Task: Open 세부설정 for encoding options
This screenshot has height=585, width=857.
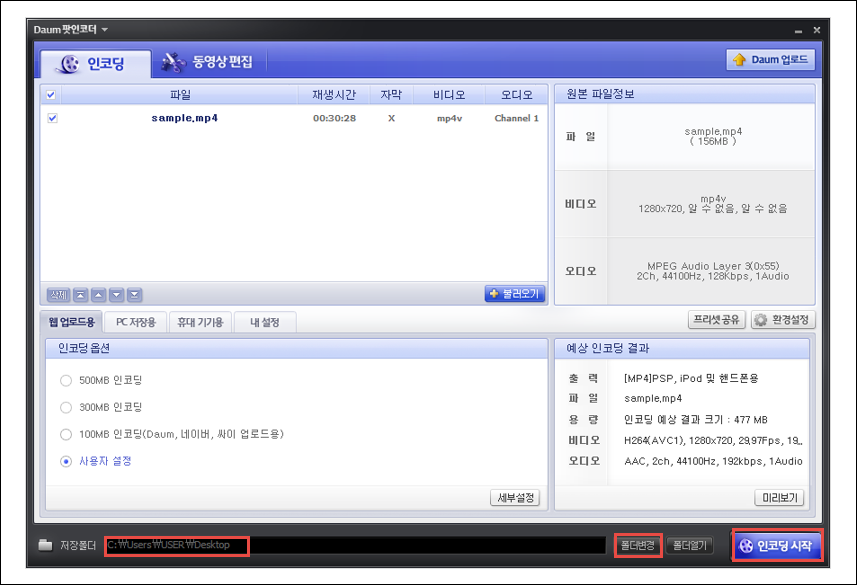Action: coord(515,498)
